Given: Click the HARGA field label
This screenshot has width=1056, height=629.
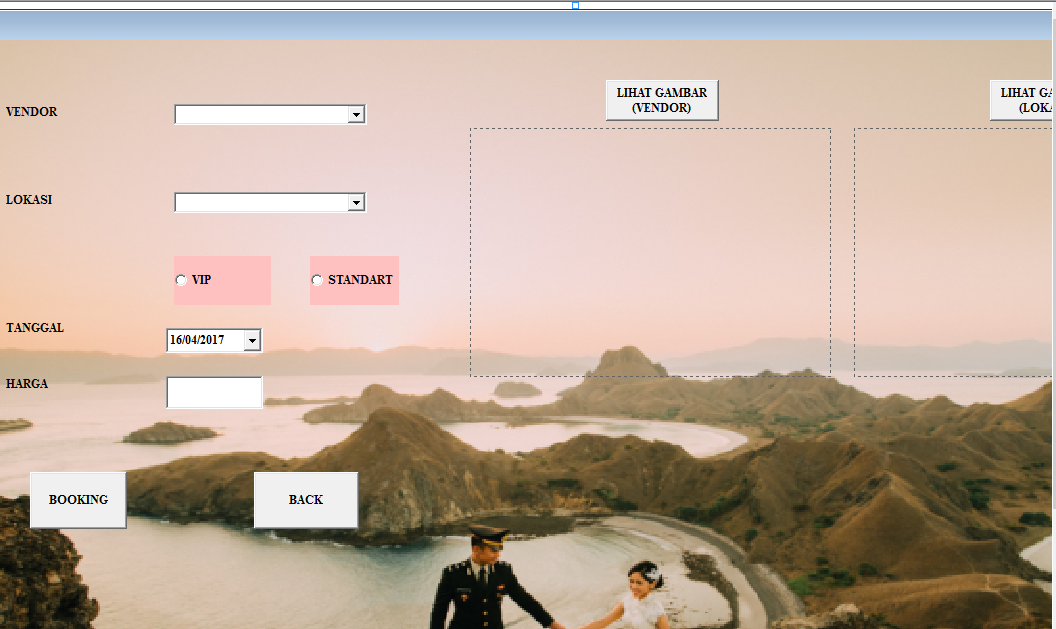Looking at the screenshot, I should pyautogui.click(x=27, y=383).
